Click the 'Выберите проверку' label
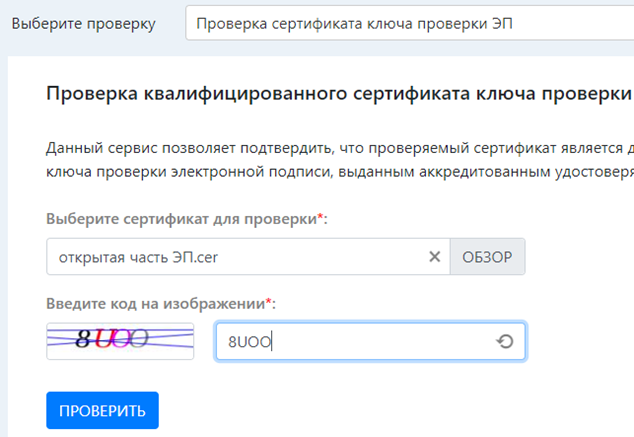Screen dimensions: 634x437 coord(83,24)
